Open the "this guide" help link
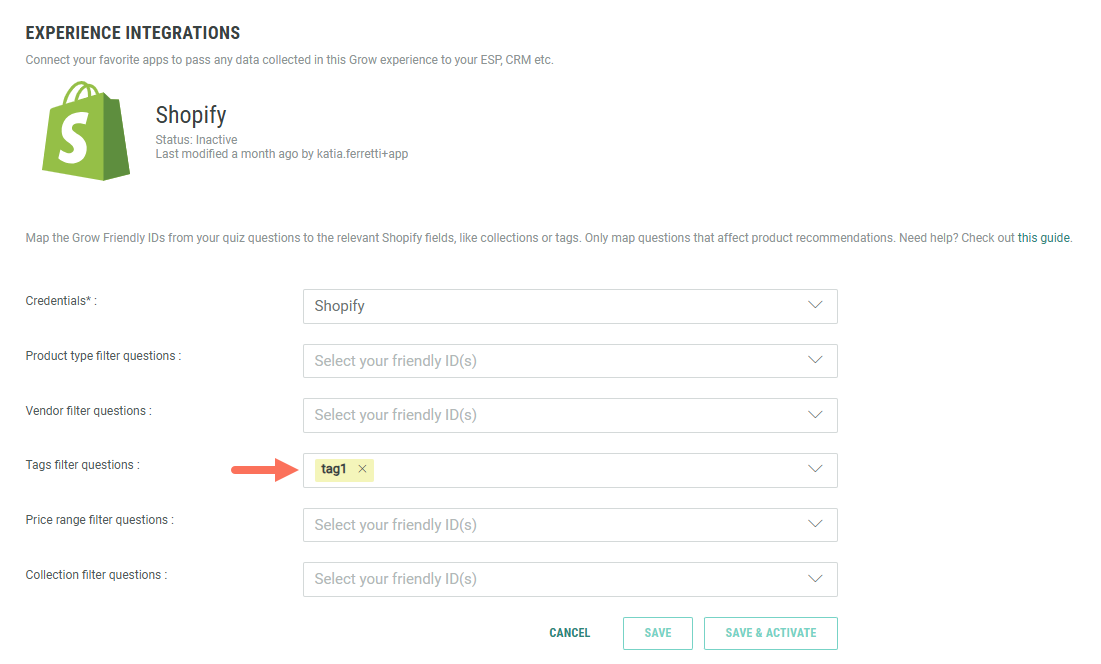Screen dimensions: 1101x664 click(1043, 238)
